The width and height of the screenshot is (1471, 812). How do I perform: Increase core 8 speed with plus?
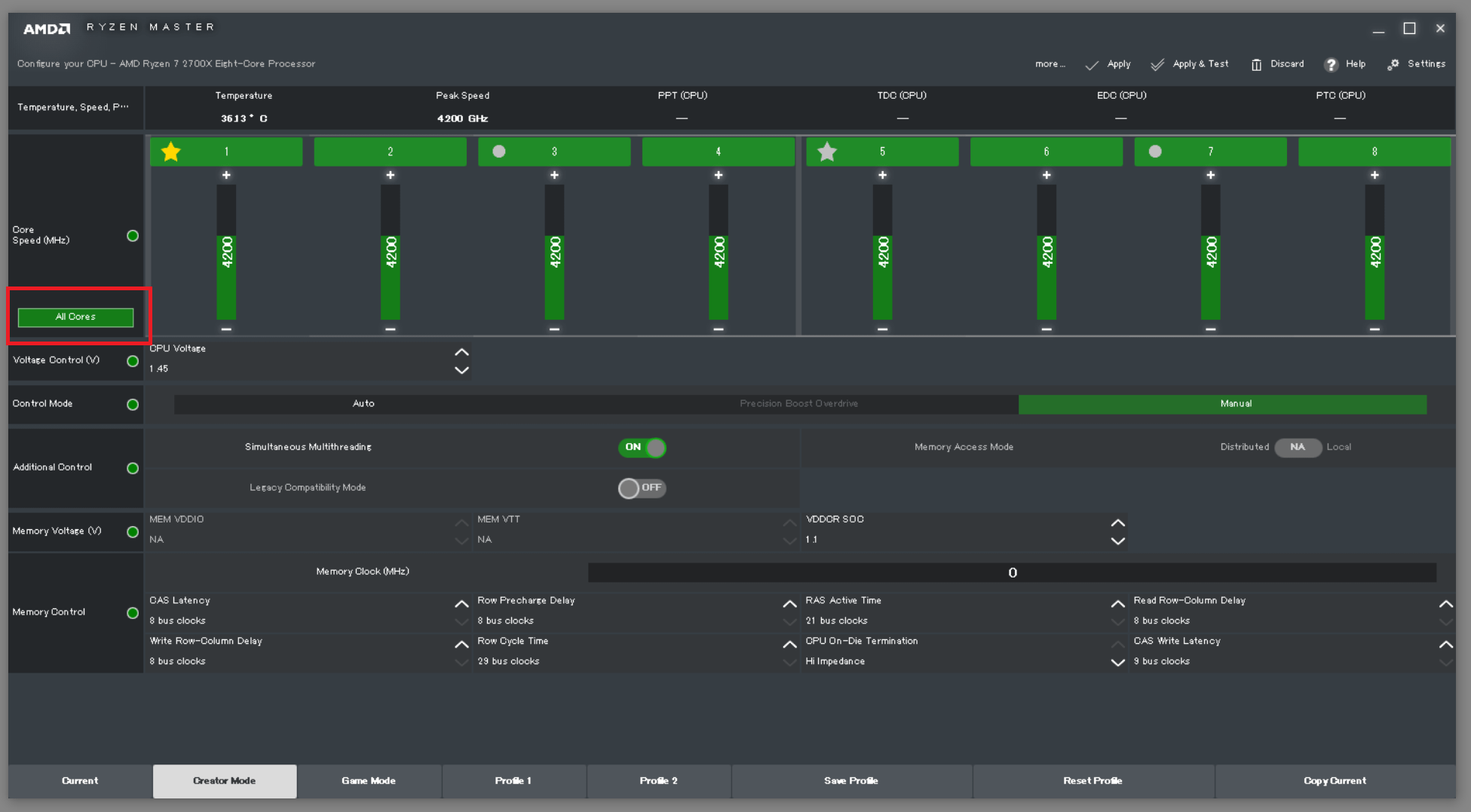pyautogui.click(x=1374, y=175)
